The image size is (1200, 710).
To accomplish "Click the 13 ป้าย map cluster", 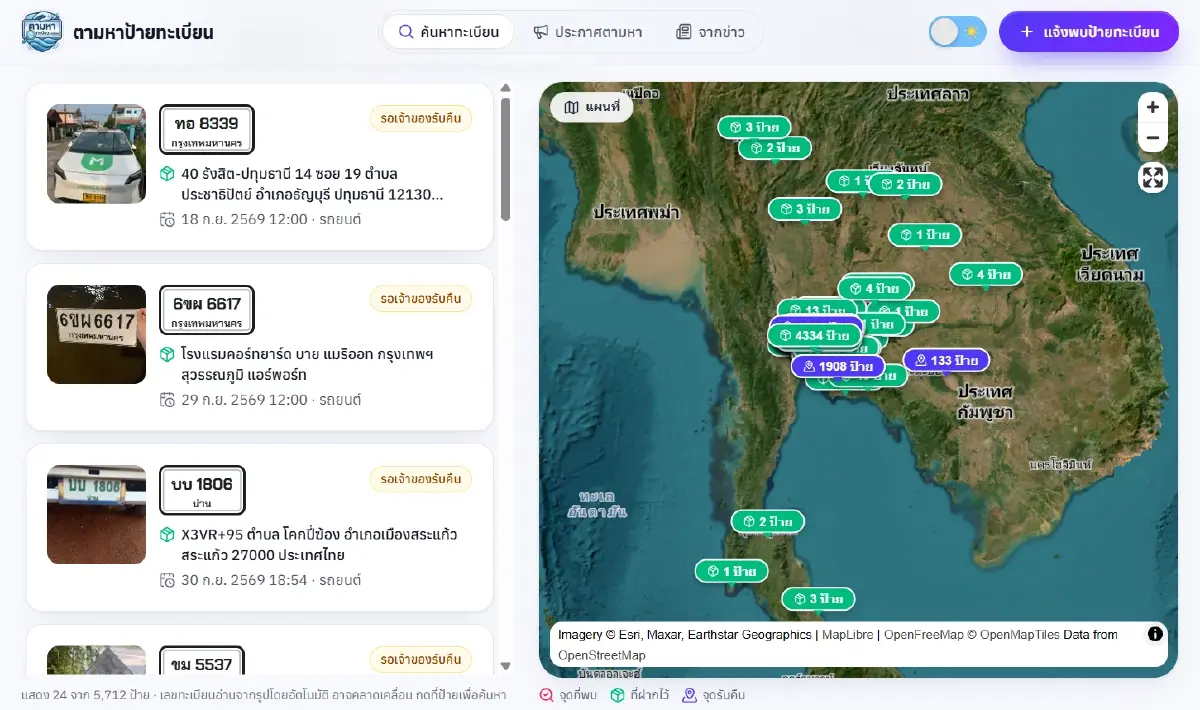I will point(818,309).
